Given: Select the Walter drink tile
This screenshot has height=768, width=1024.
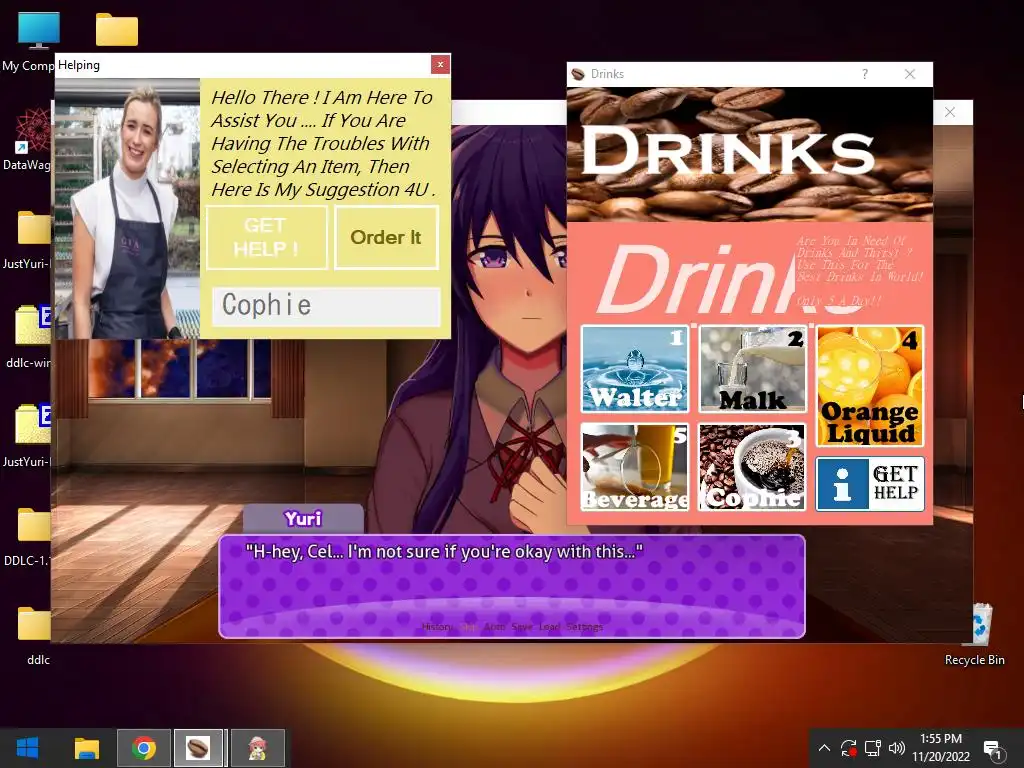Looking at the screenshot, I should tap(634, 369).
